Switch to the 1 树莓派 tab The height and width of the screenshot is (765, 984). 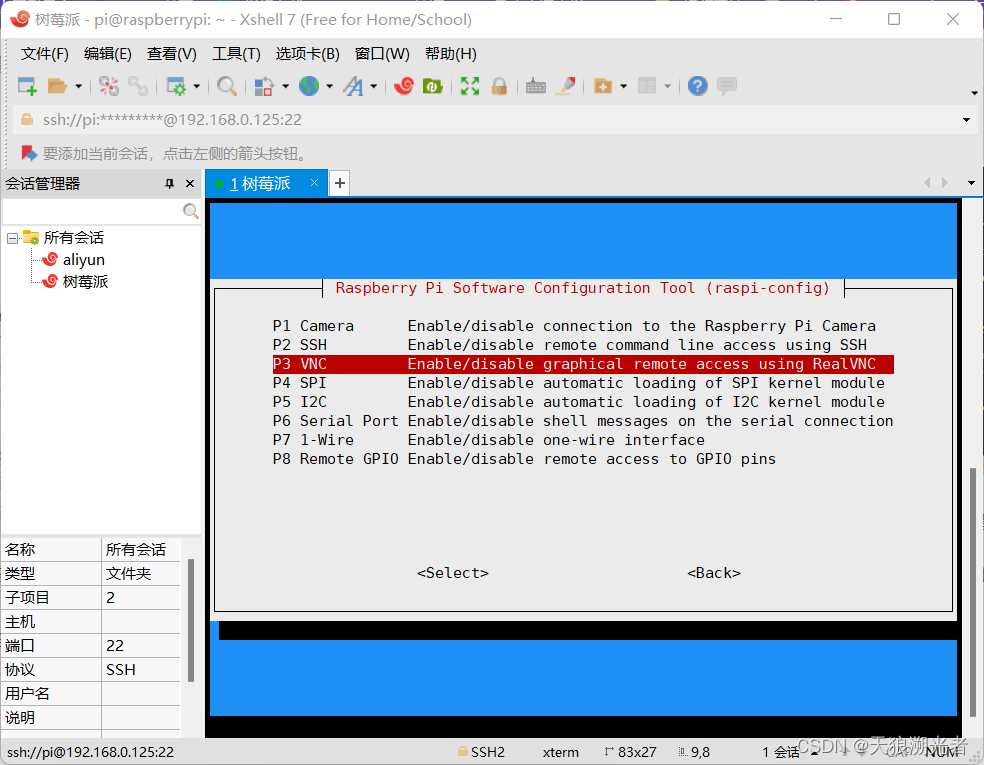click(x=260, y=183)
